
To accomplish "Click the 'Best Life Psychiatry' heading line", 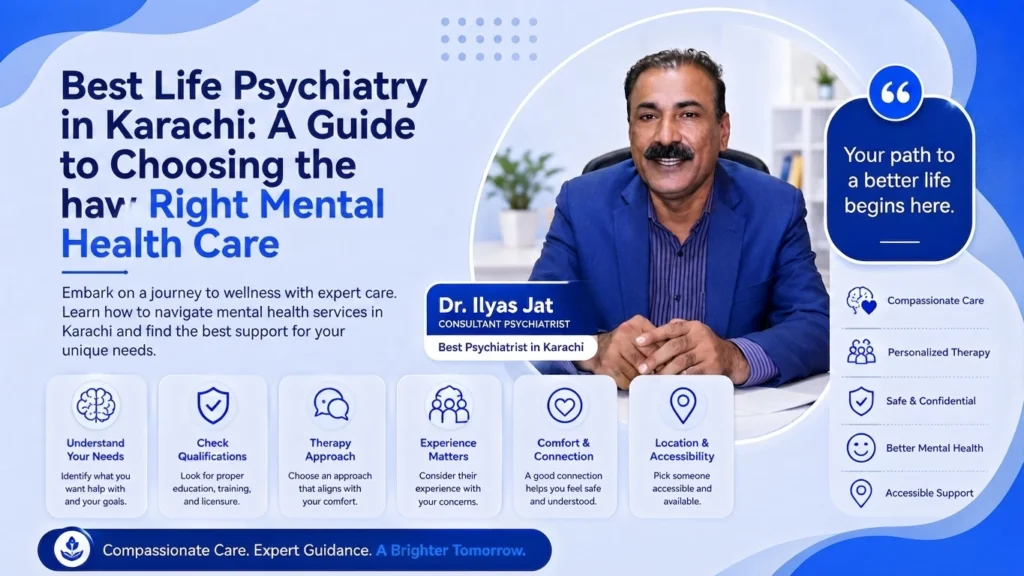I will (x=244, y=86).
